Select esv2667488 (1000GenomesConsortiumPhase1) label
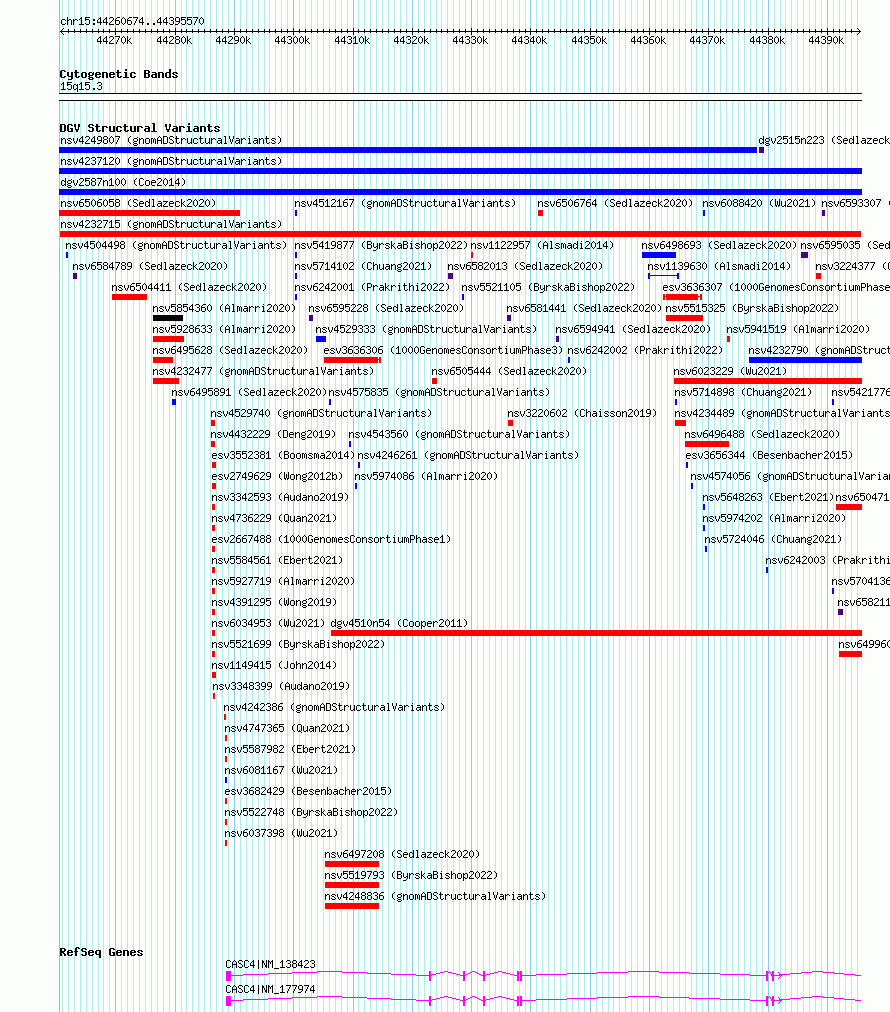Image resolution: width=890 pixels, height=1012 pixels. (x=332, y=540)
